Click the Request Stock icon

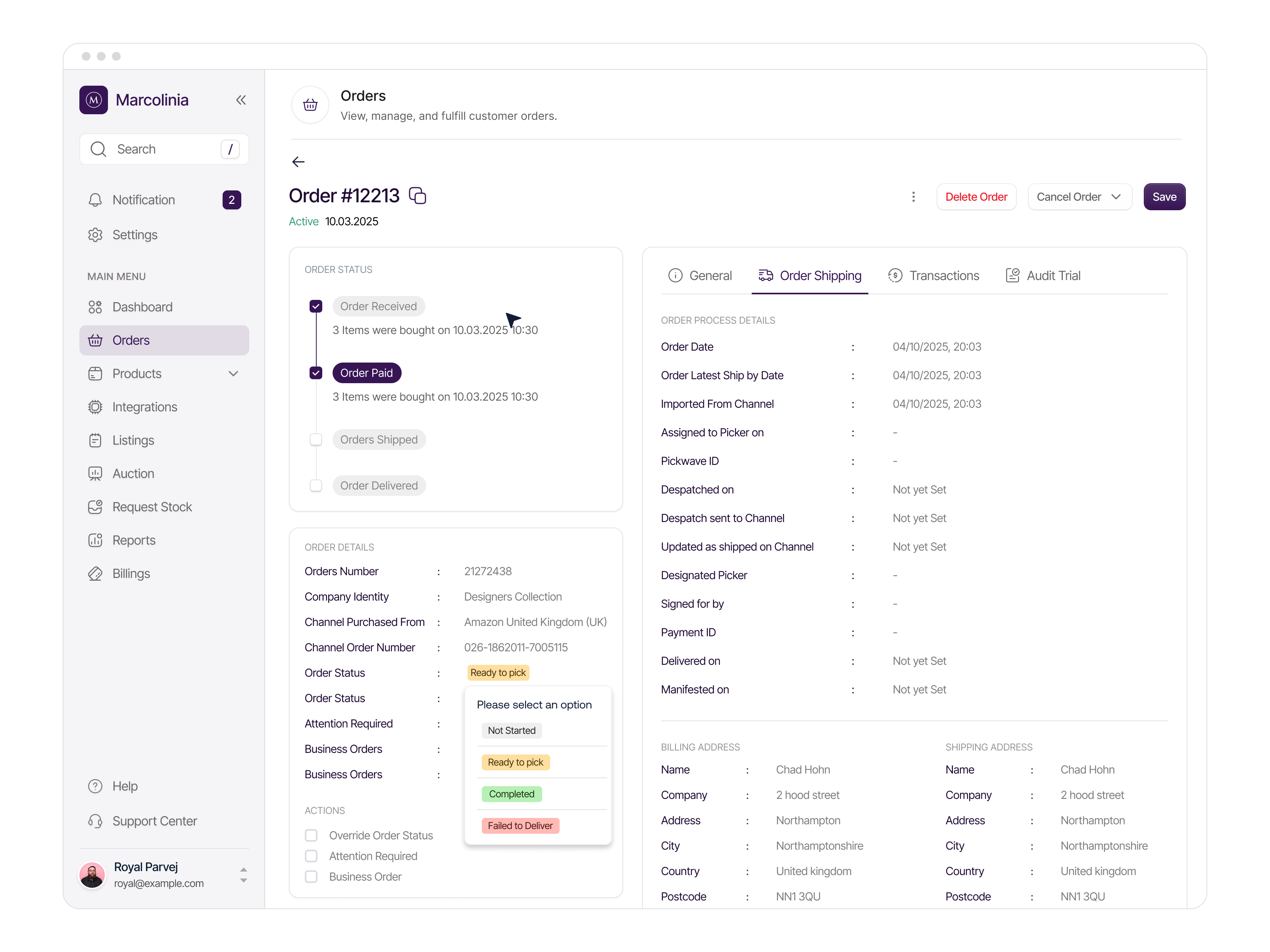click(x=95, y=507)
